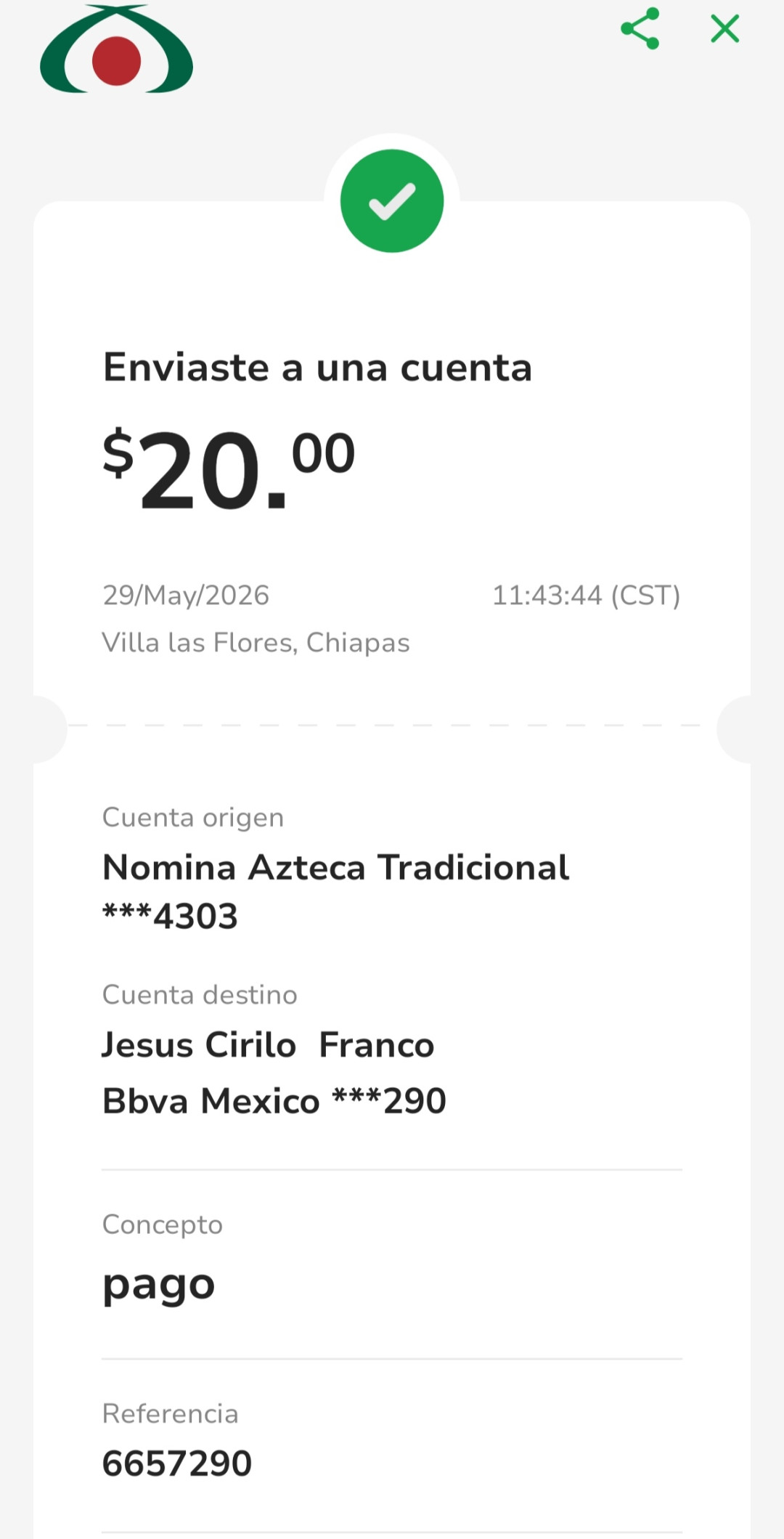Close the receipt with the X icon

click(724, 29)
